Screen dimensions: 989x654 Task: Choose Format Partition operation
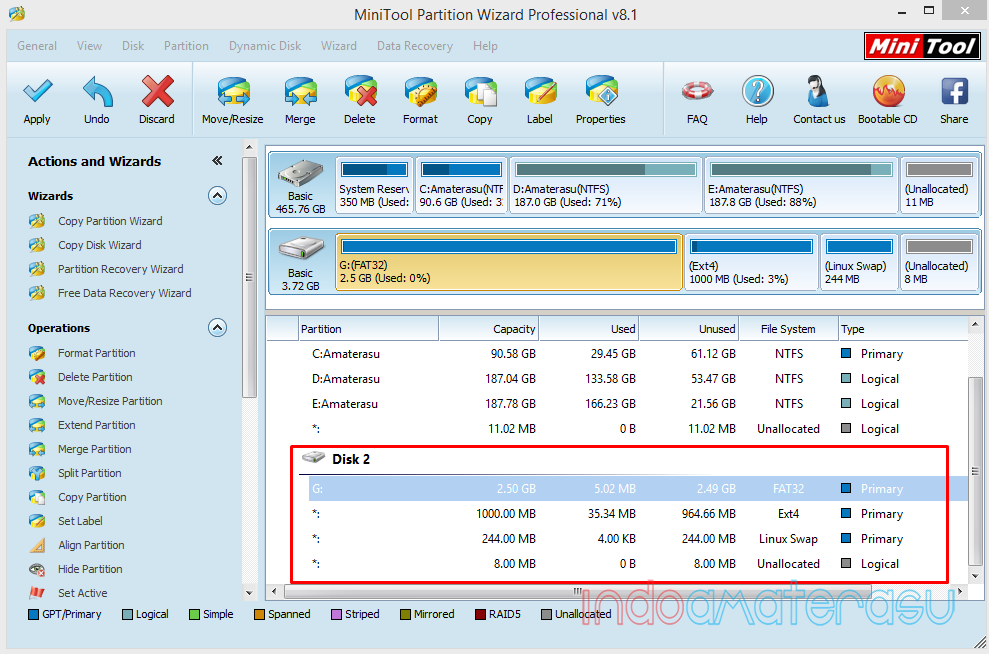tap(97, 353)
